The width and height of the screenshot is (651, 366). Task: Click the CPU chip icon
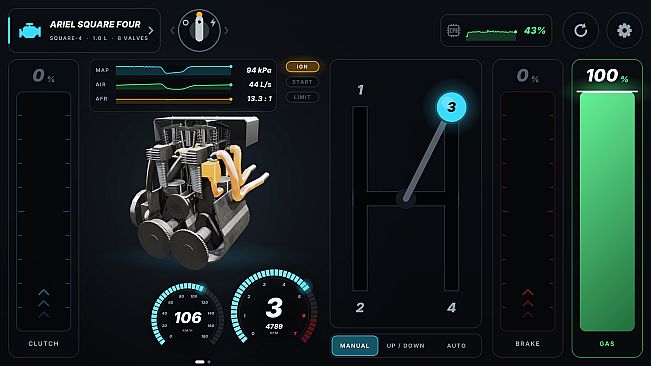453,31
